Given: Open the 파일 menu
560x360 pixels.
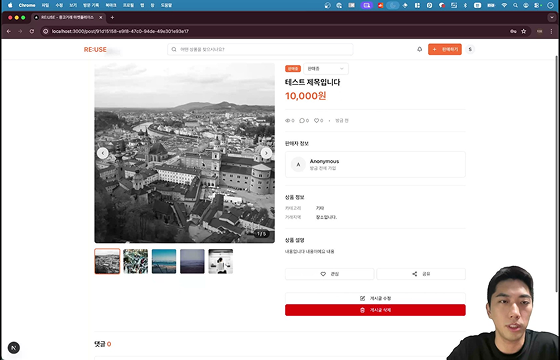Looking at the screenshot, I should pyautogui.click(x=45, y=5).
